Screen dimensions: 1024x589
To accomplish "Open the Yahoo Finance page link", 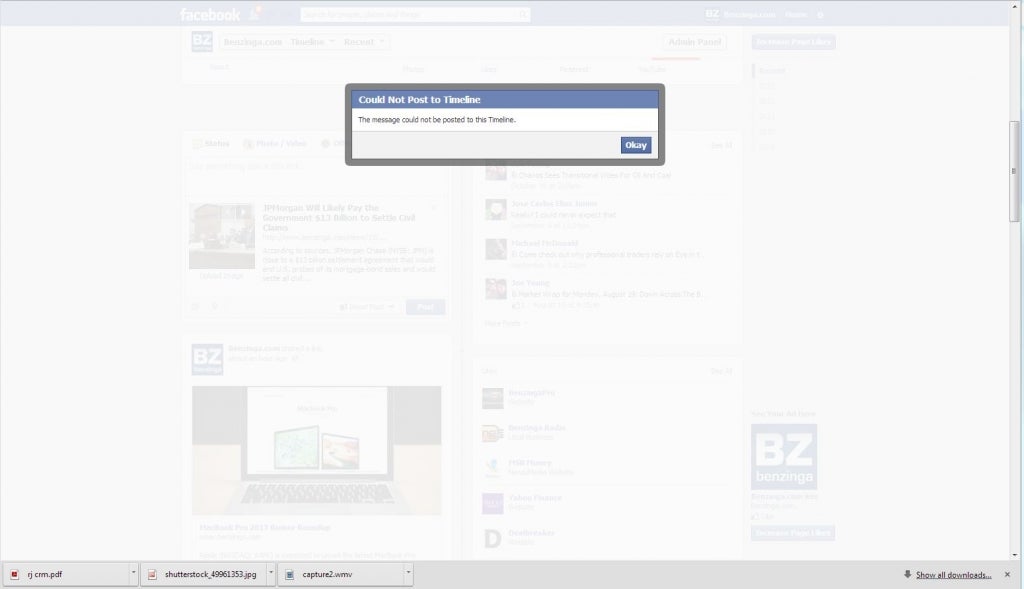I will click(x=535, y=498).
